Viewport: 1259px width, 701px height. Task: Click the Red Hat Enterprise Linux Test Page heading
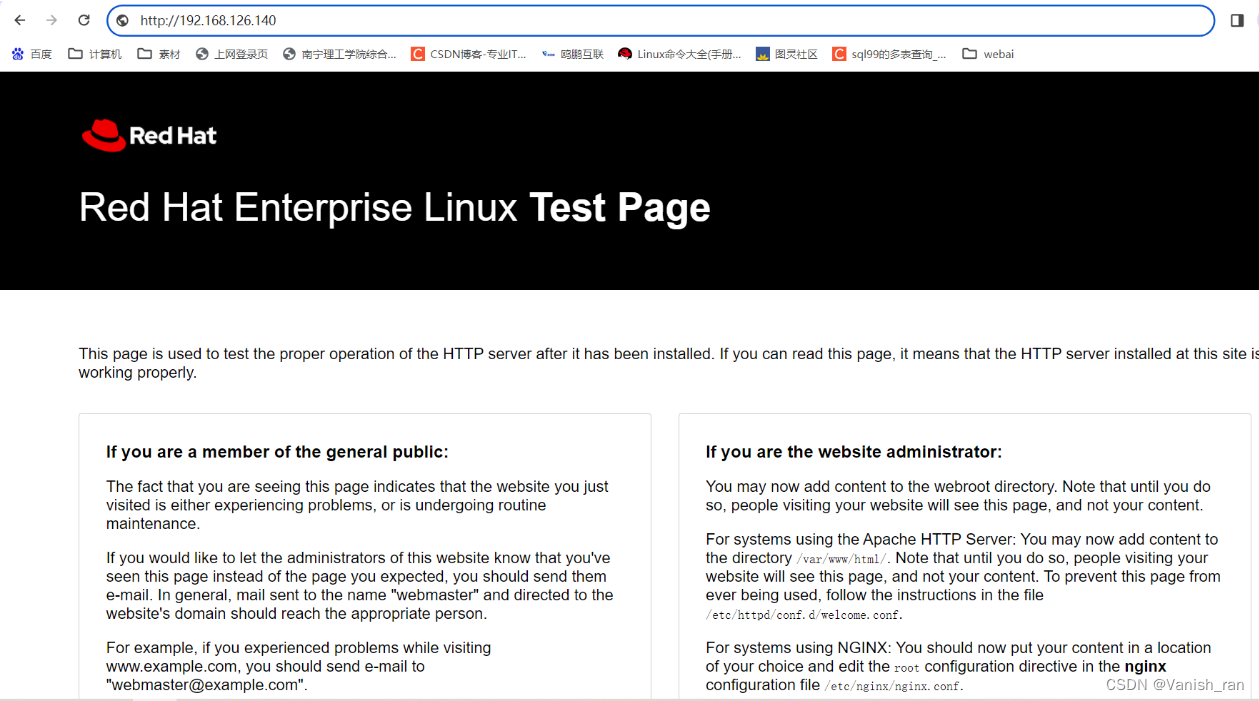coord(394,208)
